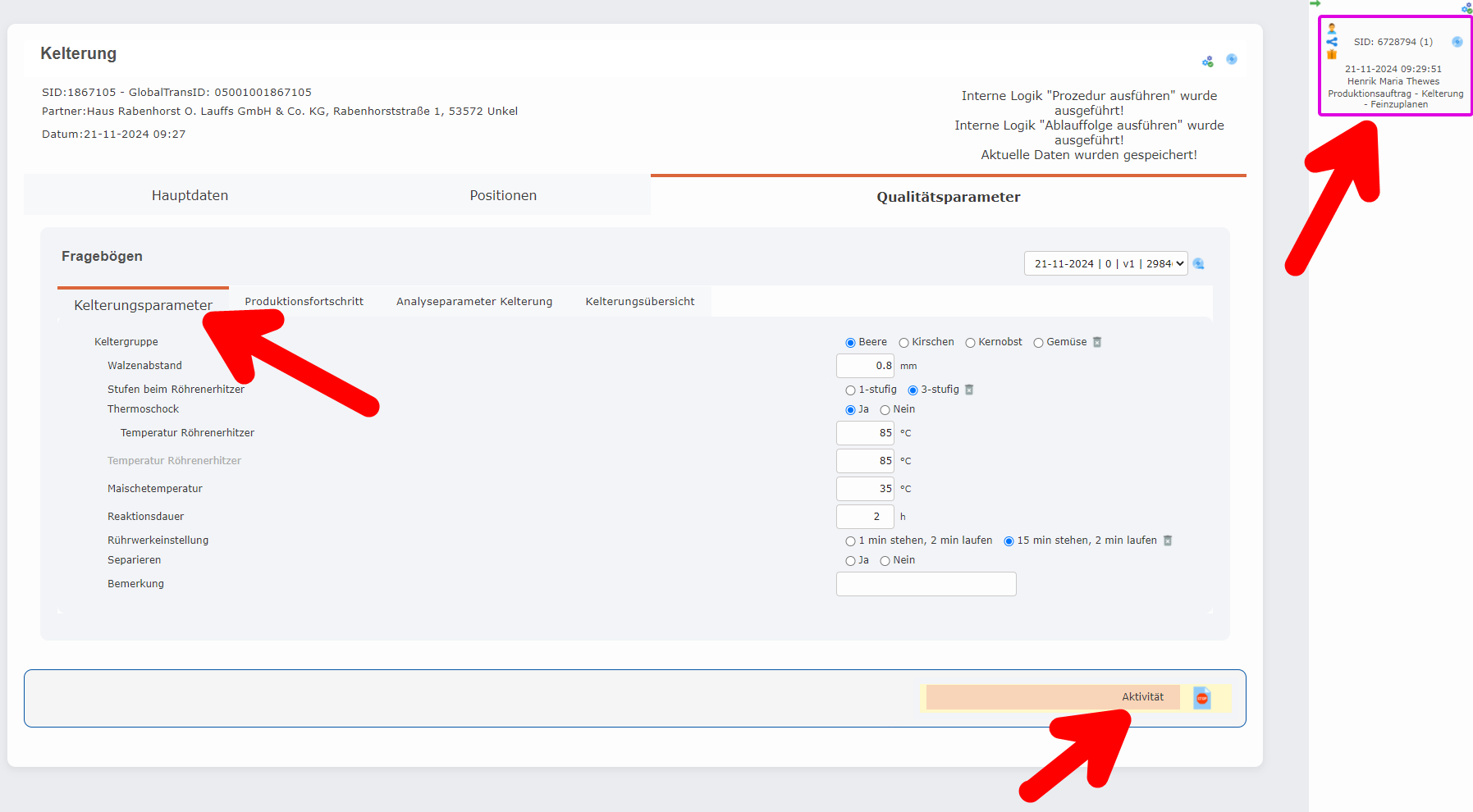Click the workflow gears icon beside the Kelterung title

point(1207,60)
